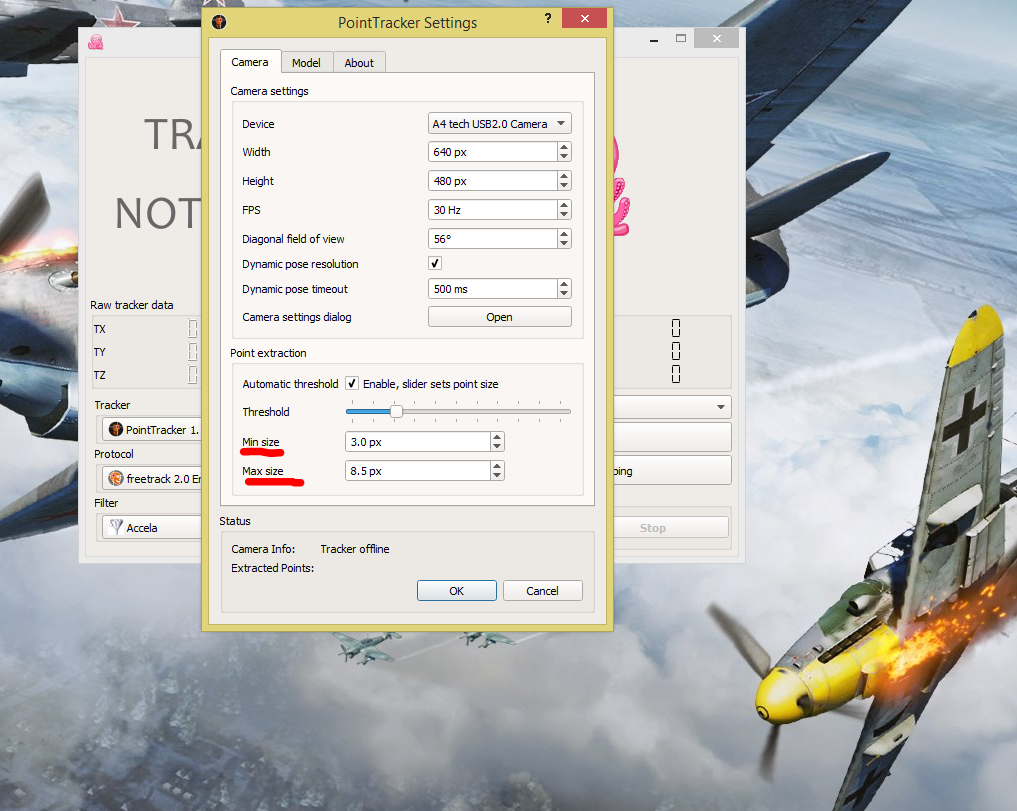
Task: Click the PointTracker Settings title bar icon
Action: tap(219, 23)
